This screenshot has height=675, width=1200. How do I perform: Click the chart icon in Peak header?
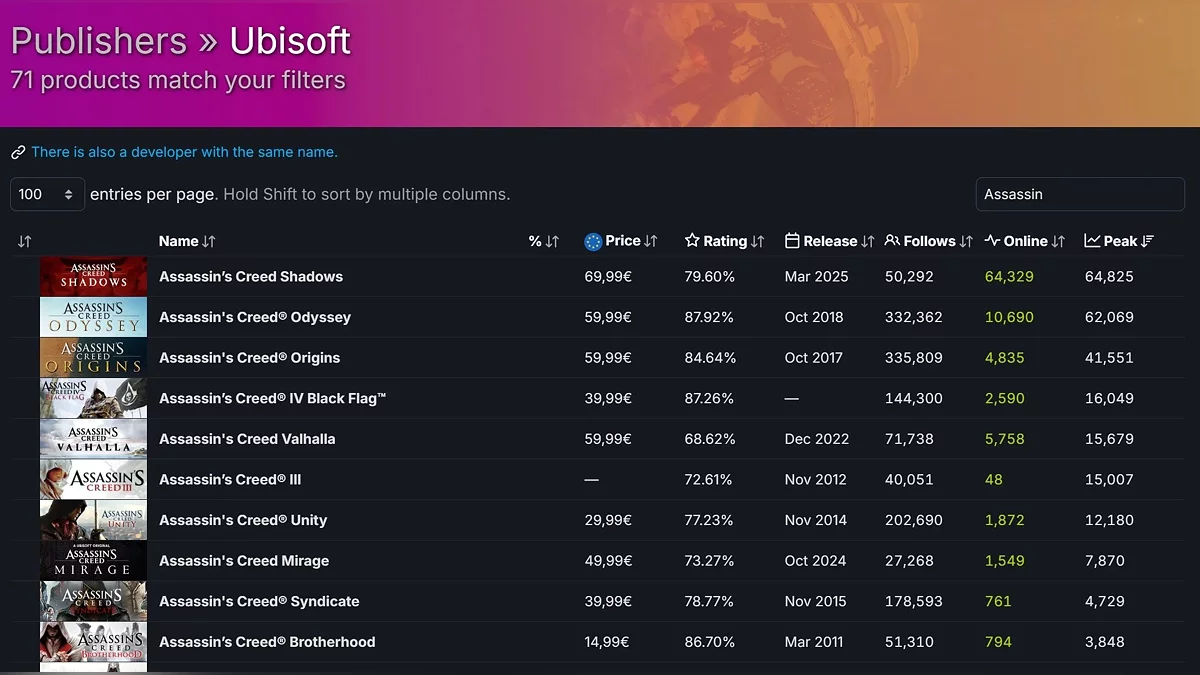[x=1092, y=241]
